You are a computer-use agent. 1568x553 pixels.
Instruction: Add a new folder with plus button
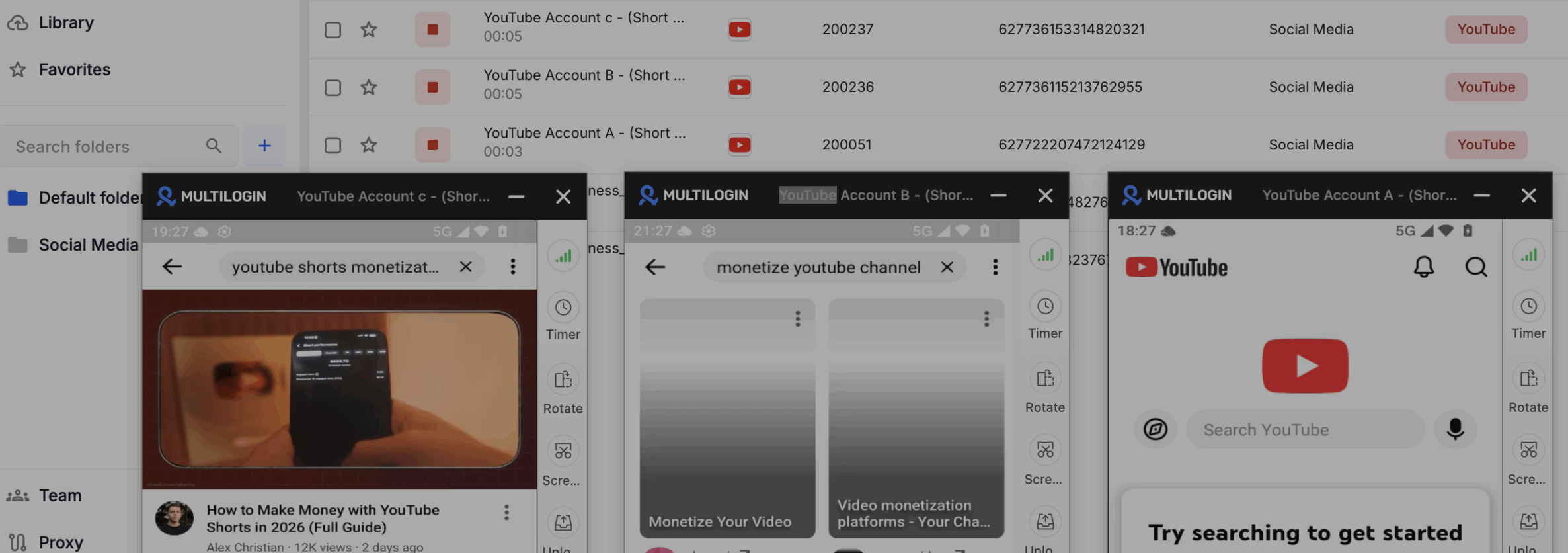coord(264,146)
